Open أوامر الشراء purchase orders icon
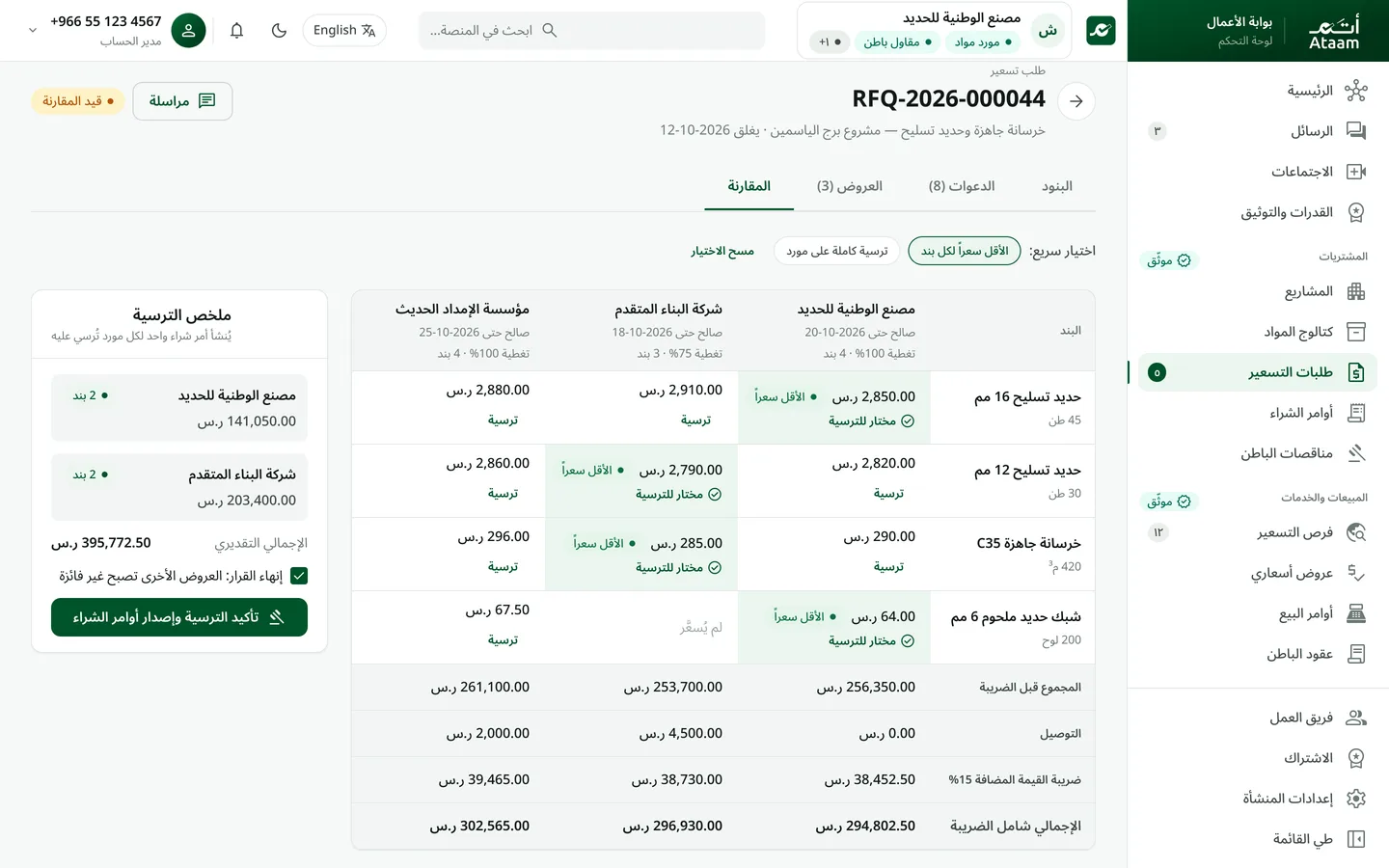The width and height of the screenshot is (1389, 868). coord(1355,413)
